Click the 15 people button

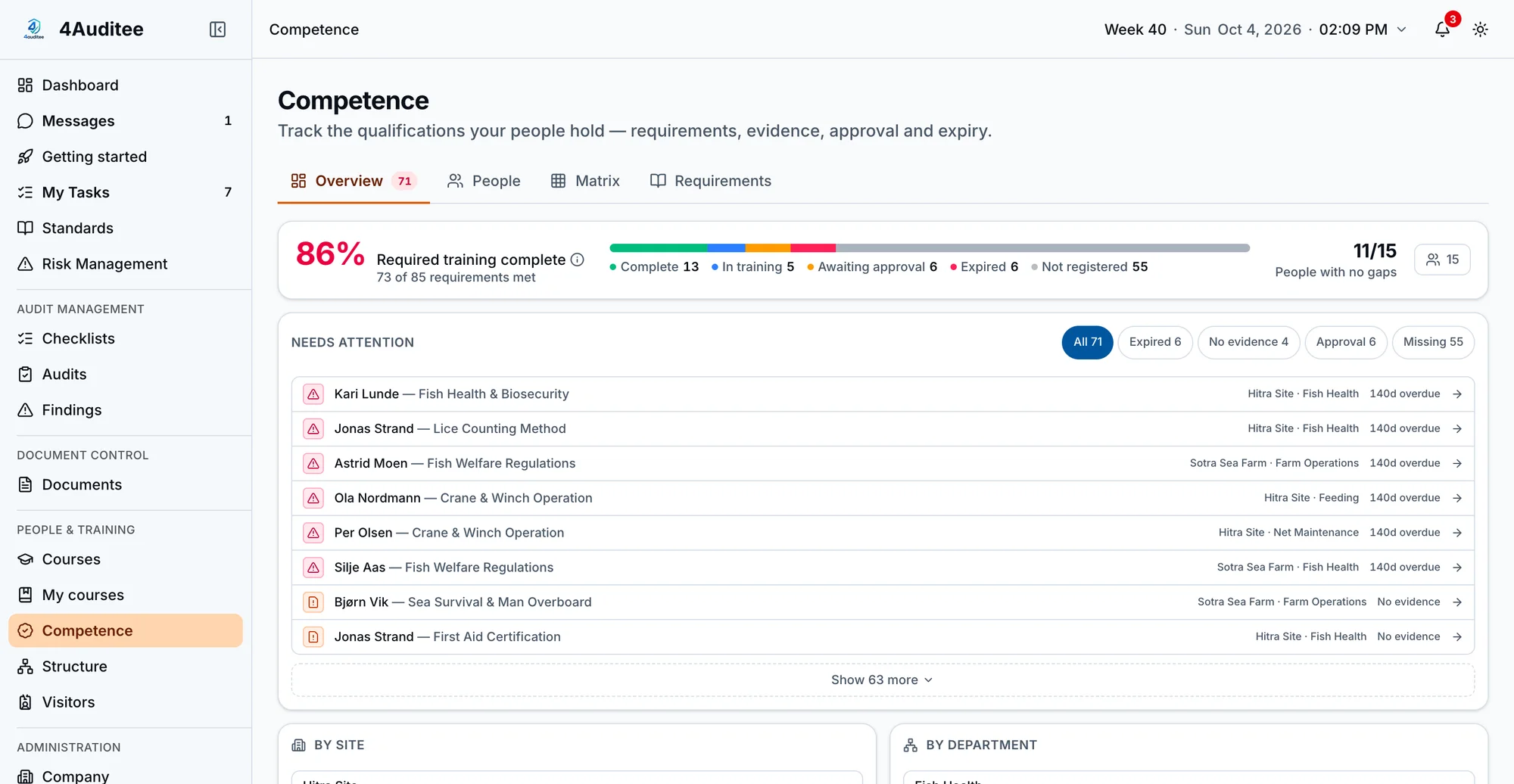click(1442, 260)
